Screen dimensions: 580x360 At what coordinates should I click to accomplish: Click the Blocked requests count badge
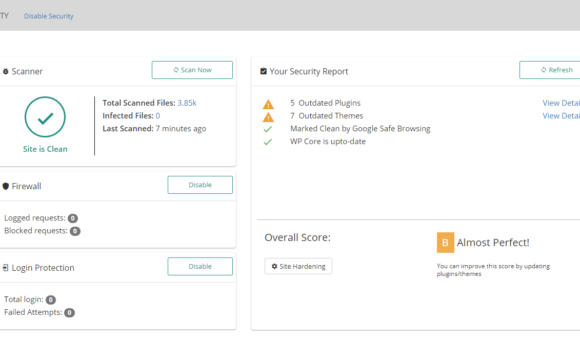click(75, 231)
